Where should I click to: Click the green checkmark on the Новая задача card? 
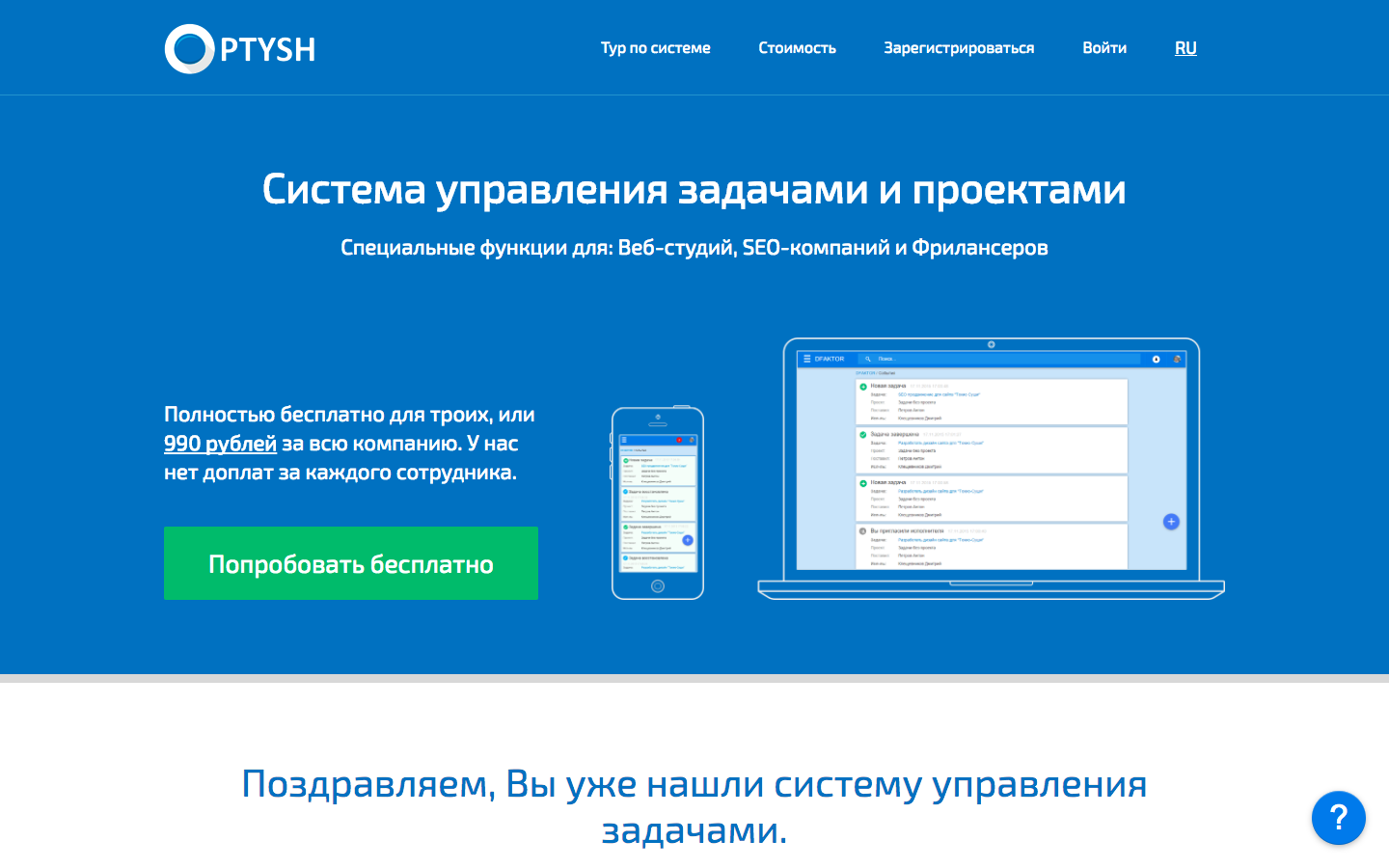pyautogui.click(x=862, y=386)
